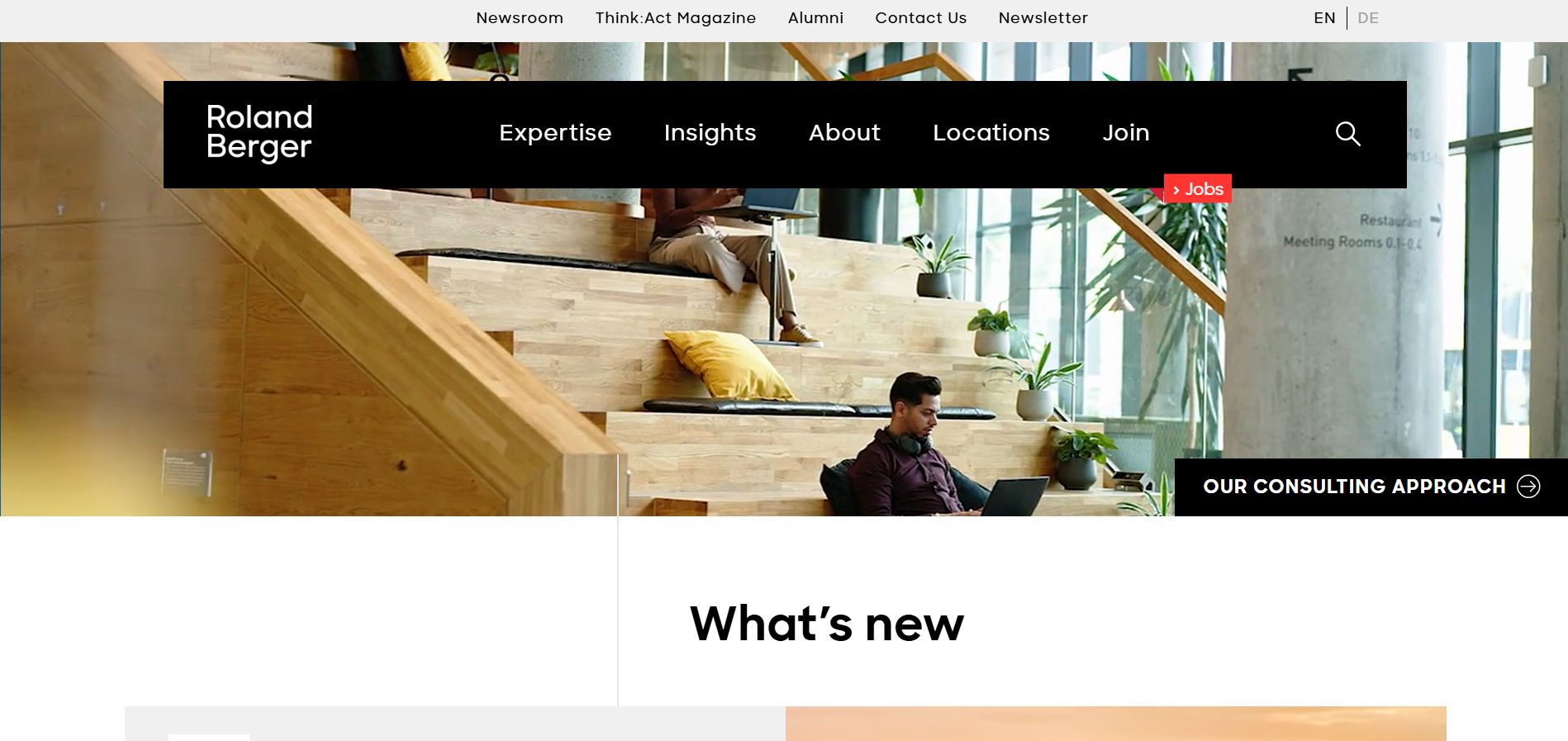
Task: Open the Join menu item
Action: click(x=1126, y=133)
